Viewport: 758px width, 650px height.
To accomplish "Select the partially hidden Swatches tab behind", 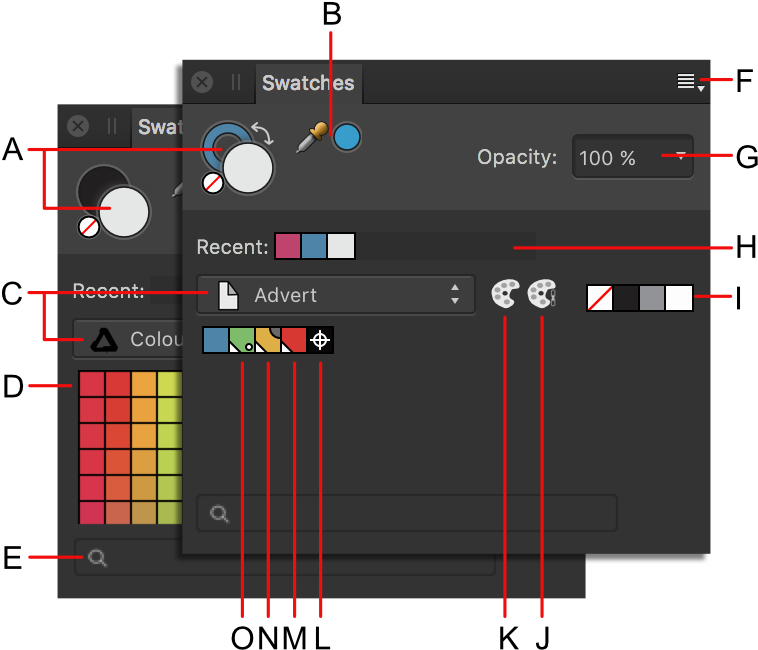I will click(158, 127).
